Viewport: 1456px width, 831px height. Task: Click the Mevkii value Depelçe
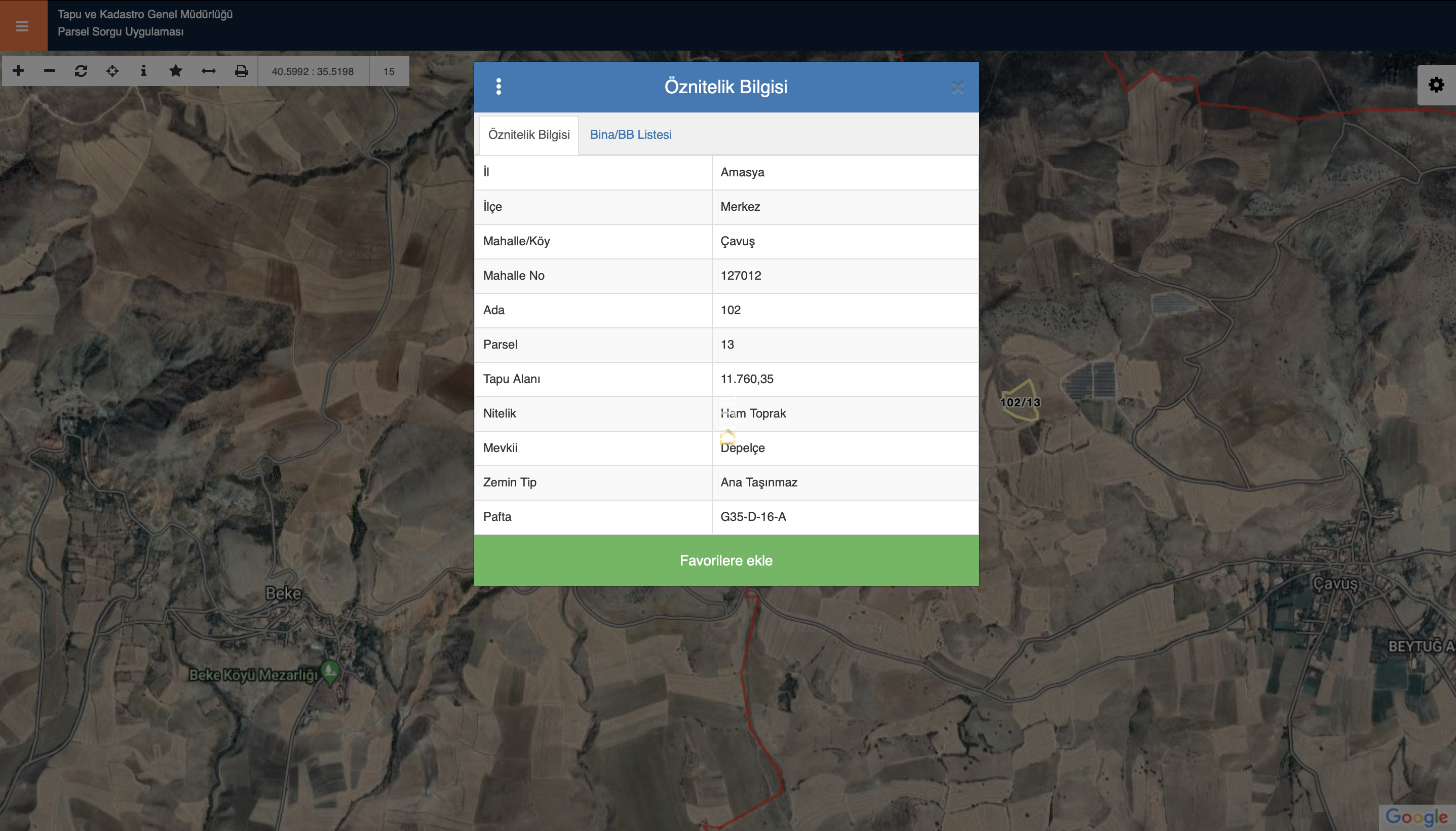click(x=742, y=448)
